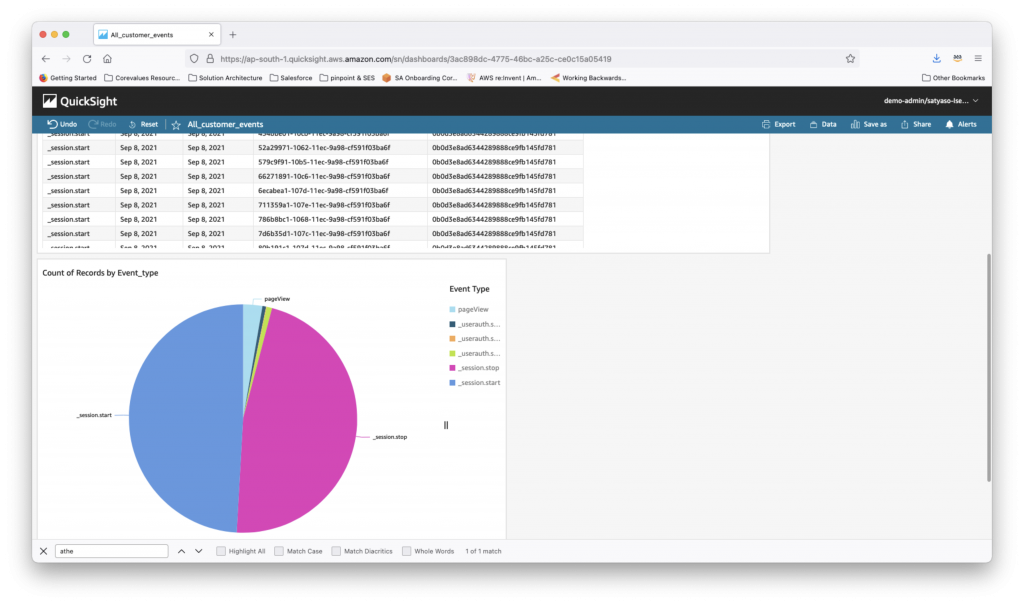
Task: Click the _session.start legend entry
Action: (475, 383)
